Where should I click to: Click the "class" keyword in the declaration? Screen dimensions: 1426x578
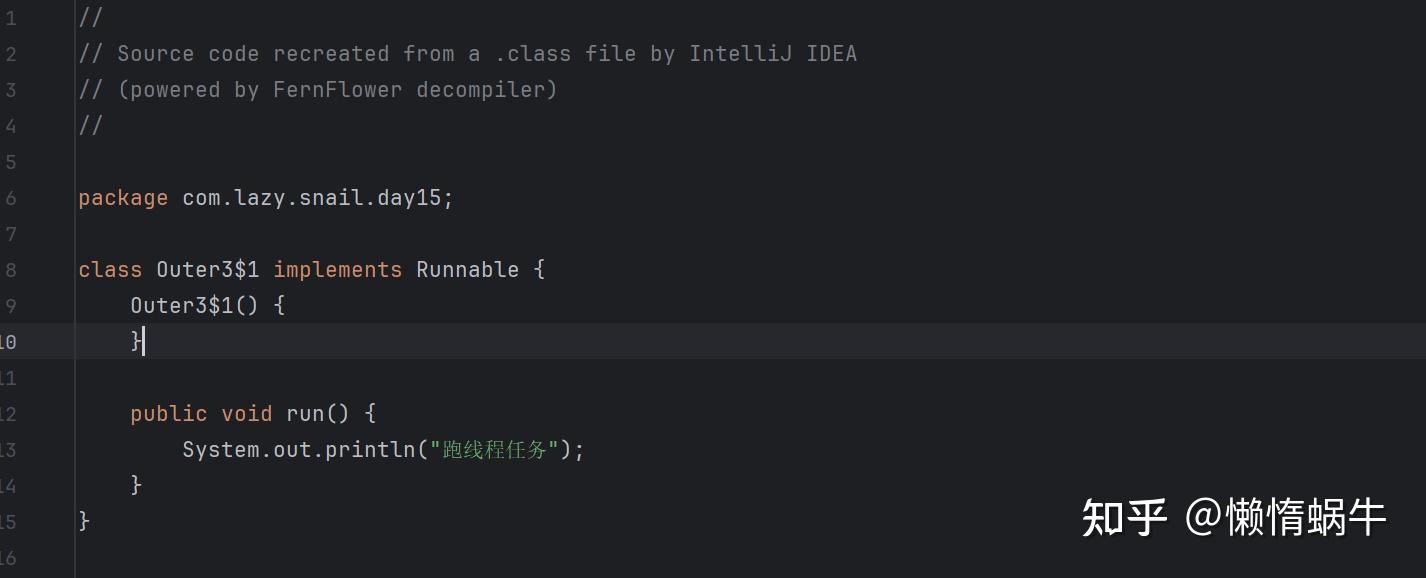(x=110, y=270)
